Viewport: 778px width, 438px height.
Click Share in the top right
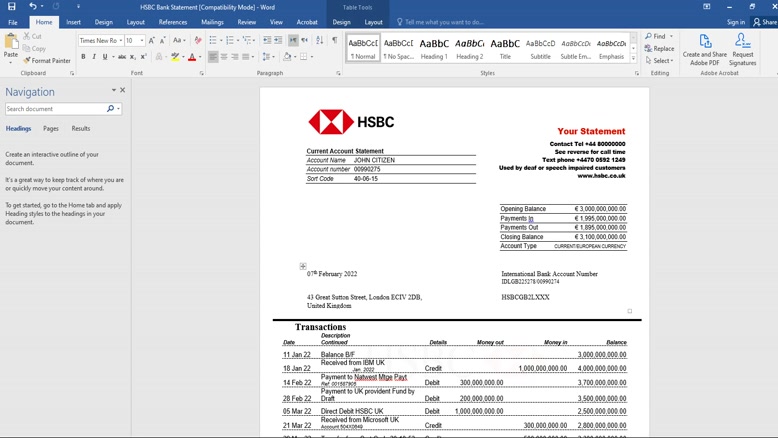764,22
